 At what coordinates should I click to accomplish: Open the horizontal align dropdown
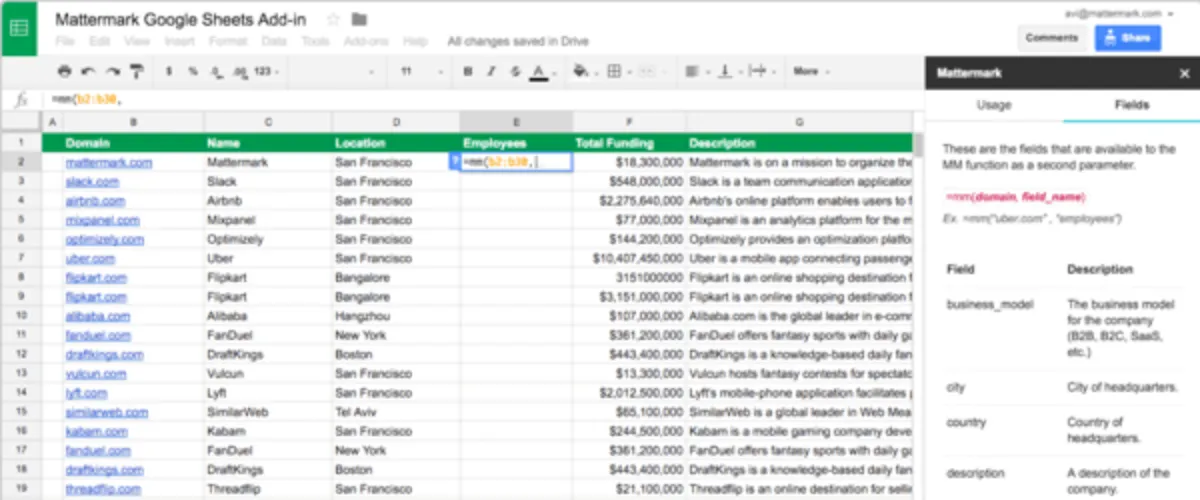coord(695,71)
